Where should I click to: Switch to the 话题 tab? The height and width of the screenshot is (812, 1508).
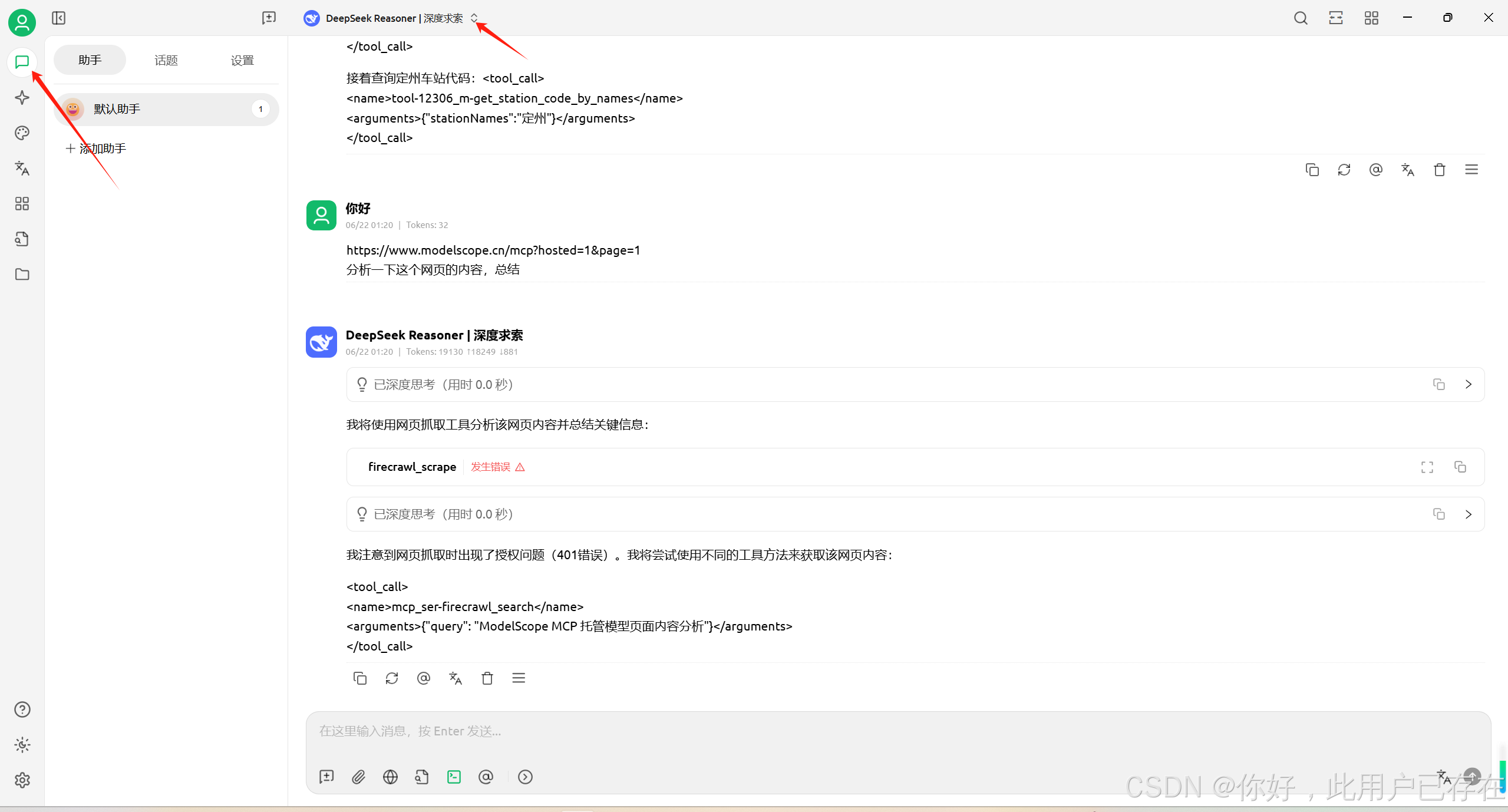166,60
